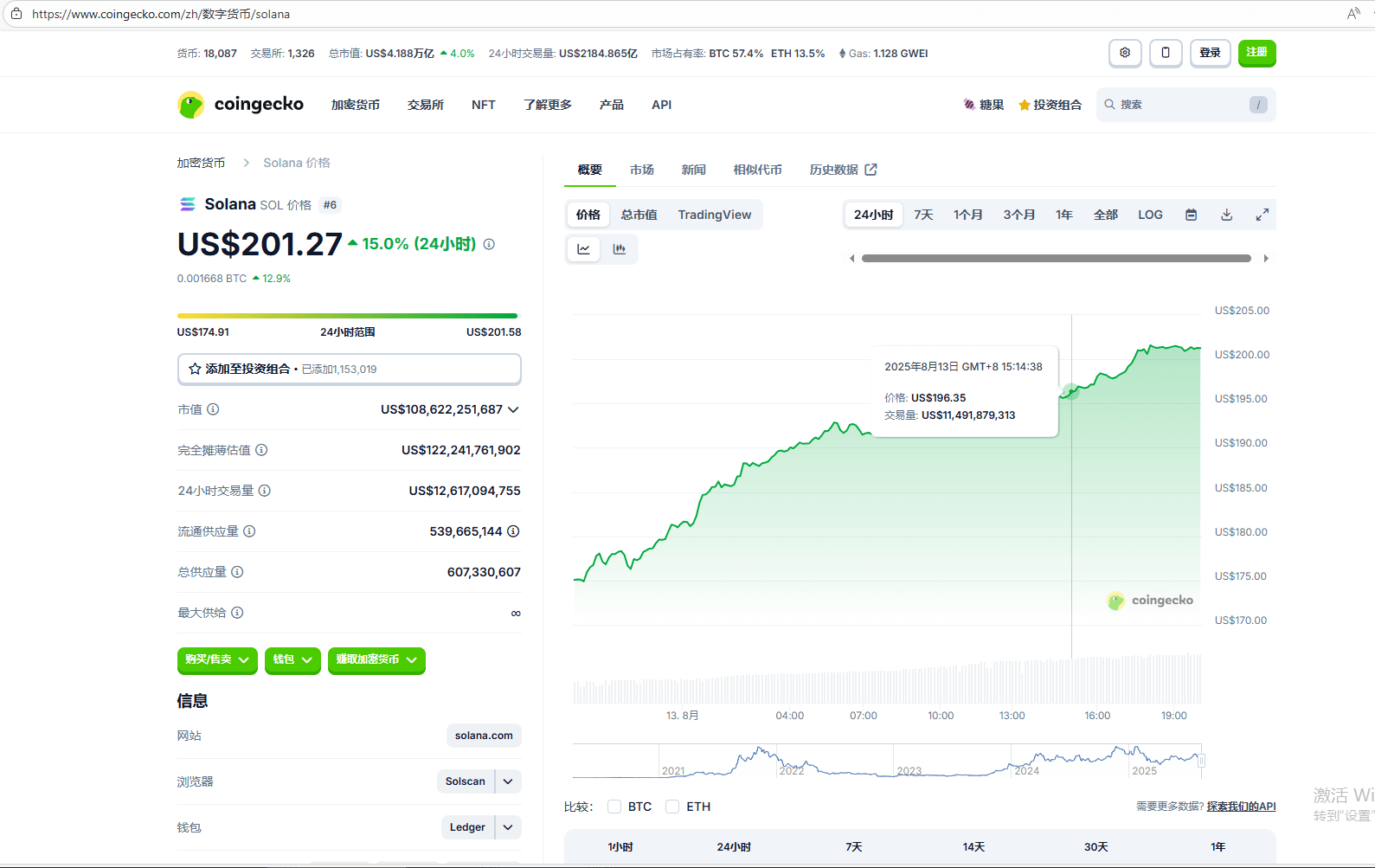The height and width of the screenshot is (868, 1375).
Task: Click info icon beside 流通供应量 label
Action: tap(249, 531)
